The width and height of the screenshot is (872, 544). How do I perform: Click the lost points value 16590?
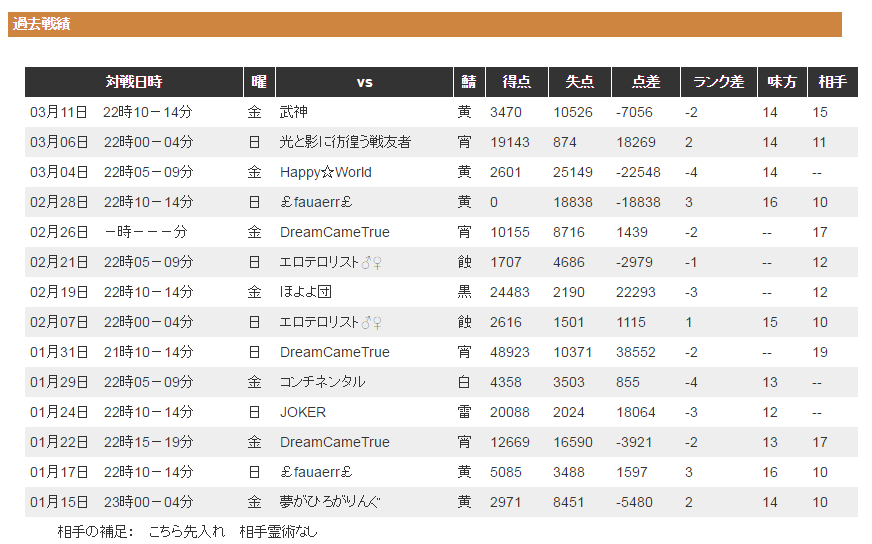573,443
